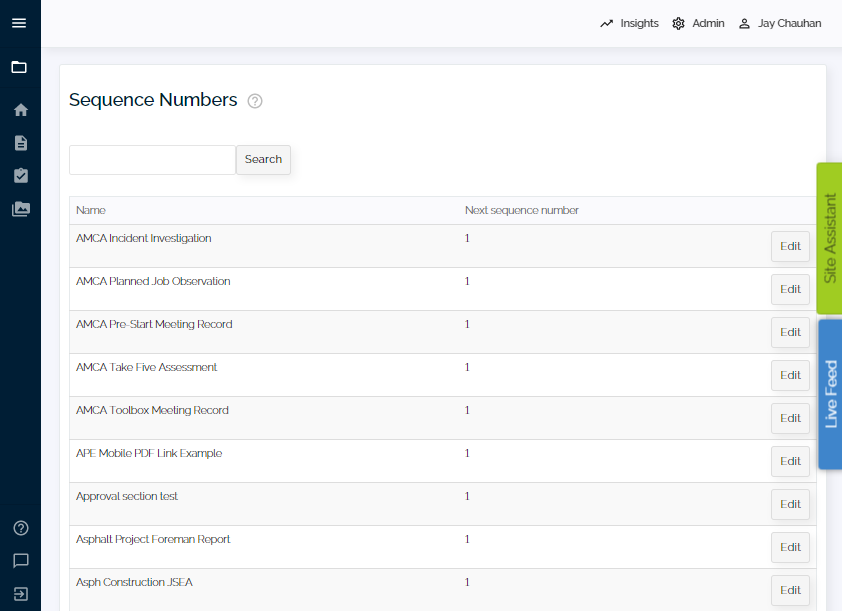Open the Asphalt Project Foreman Report link

[x=152, y=538]
